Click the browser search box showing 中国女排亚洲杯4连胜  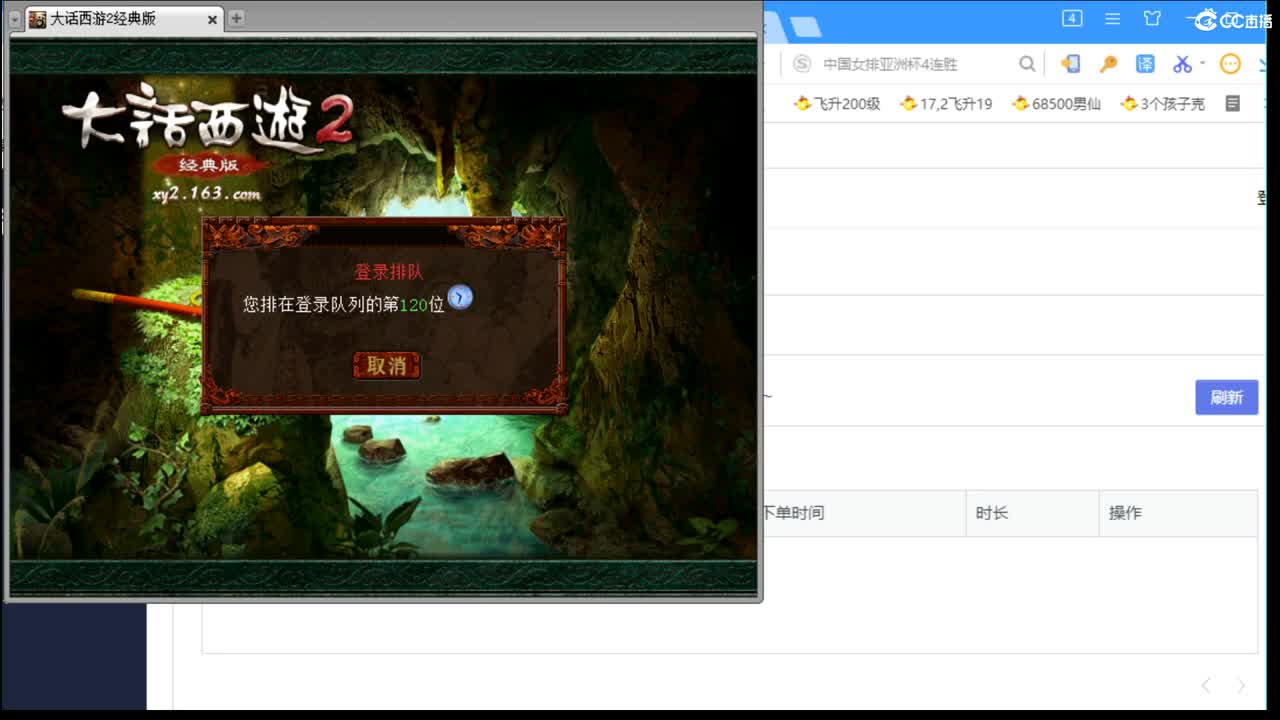point(915,64)
